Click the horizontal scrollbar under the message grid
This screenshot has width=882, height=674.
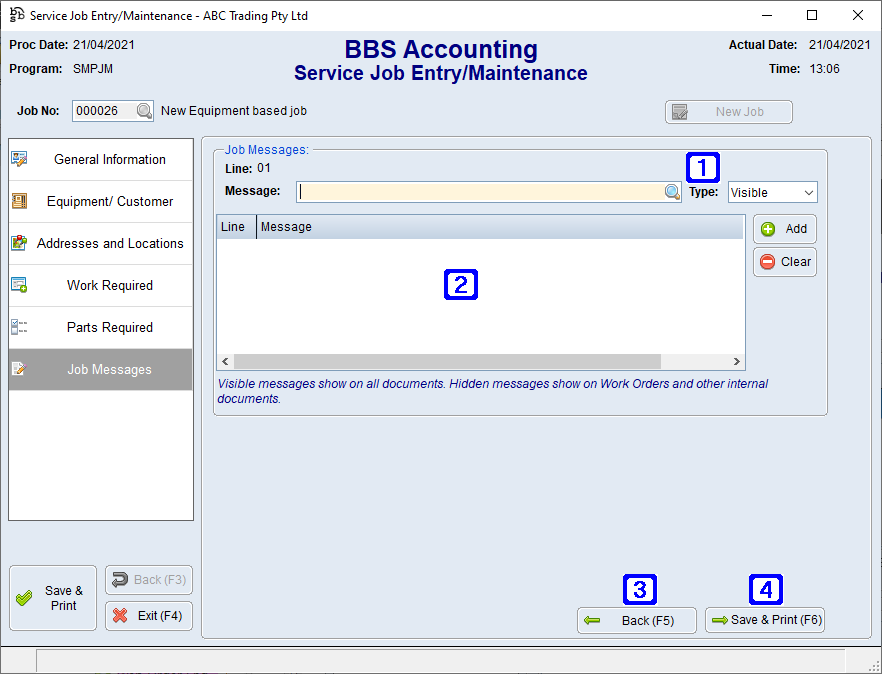tap(480, 361)
